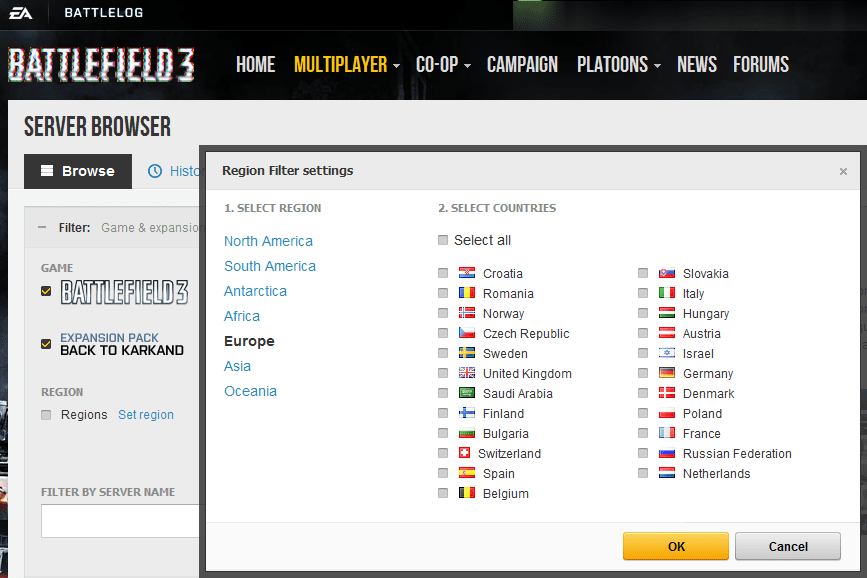The width and height of the screenshot is (867, 578).
Task: Click the Cancel button
Action: point(788,546)
